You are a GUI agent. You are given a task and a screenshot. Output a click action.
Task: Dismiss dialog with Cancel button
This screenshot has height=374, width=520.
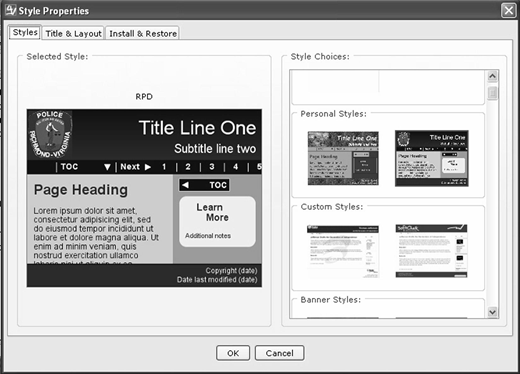[x=279, y=353]
